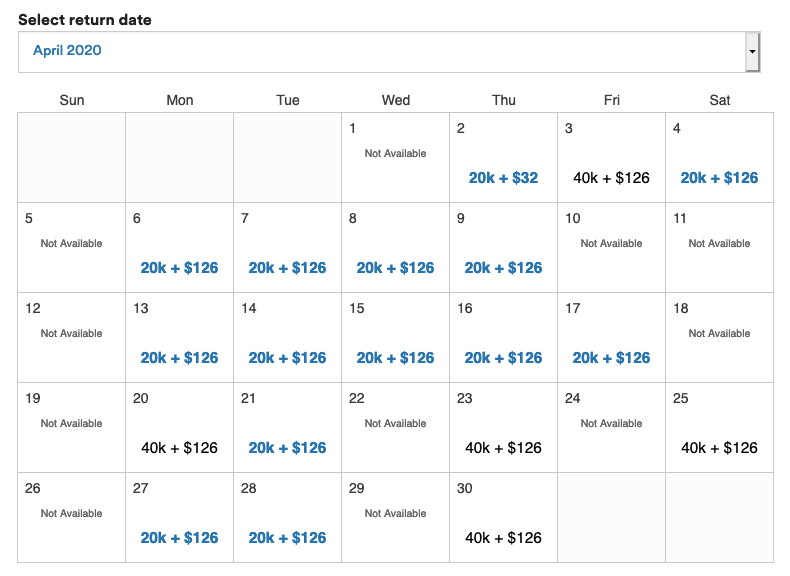
Task: Select Tuesday April 7 return date
Action: pyautogui.click(x=287, y=268)
